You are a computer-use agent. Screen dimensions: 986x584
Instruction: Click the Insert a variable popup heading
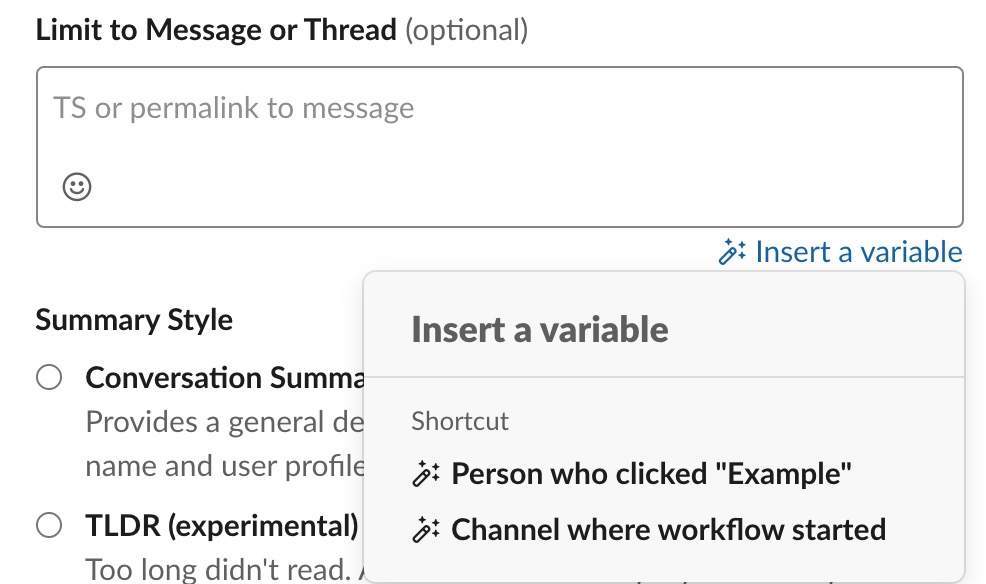[x=540, y=329]
